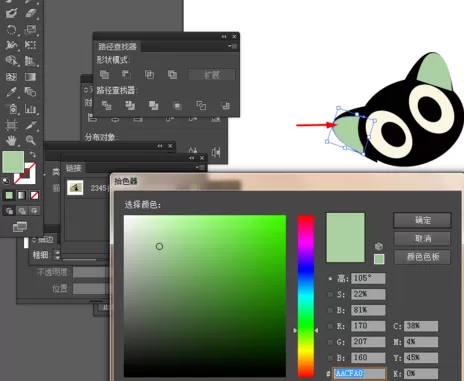Pick a color in the saturation field
Image resolution: width=464 pixels, height=381 pixels.
pos(205,296)
